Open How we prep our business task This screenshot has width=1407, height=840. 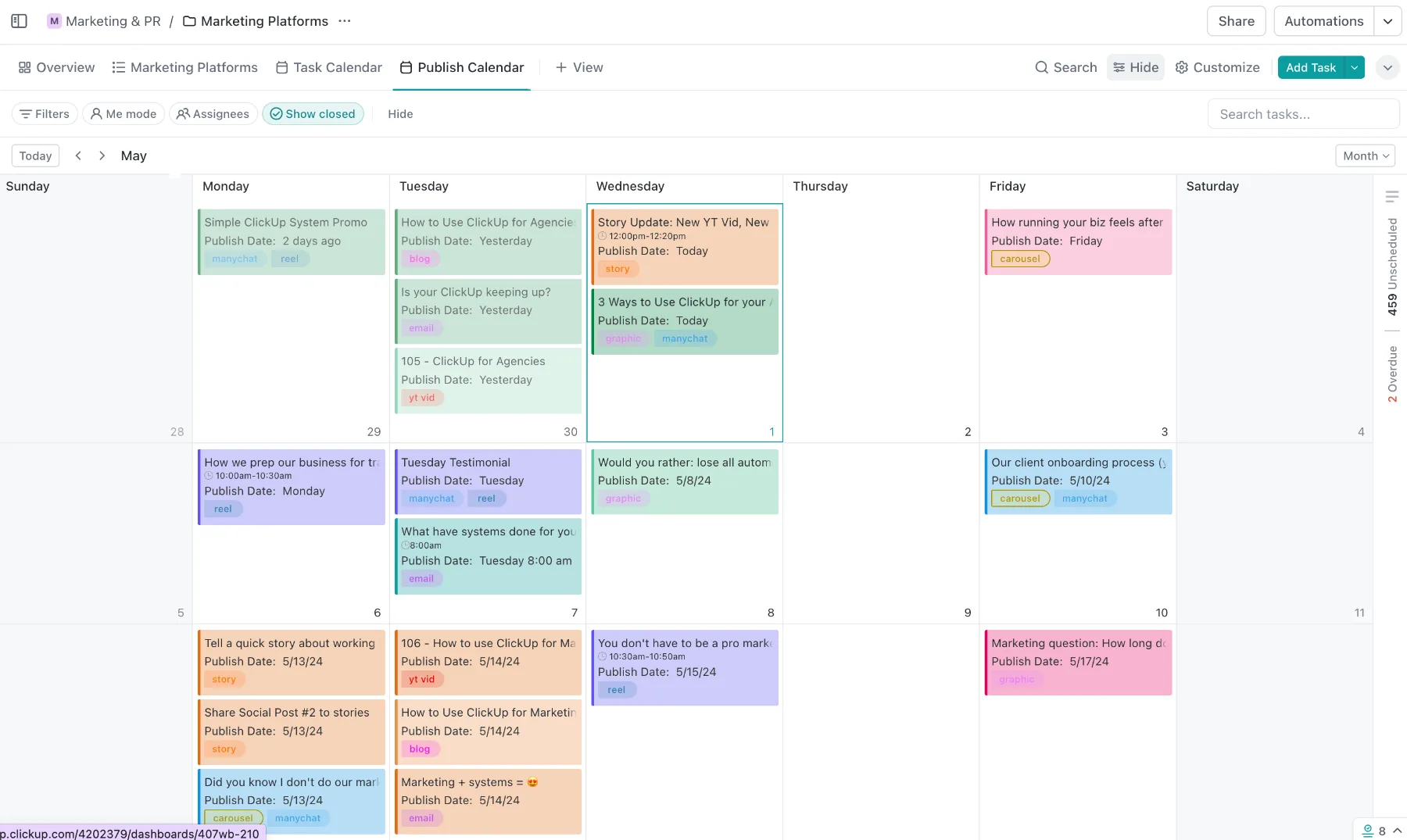click(x=292, y=486)
